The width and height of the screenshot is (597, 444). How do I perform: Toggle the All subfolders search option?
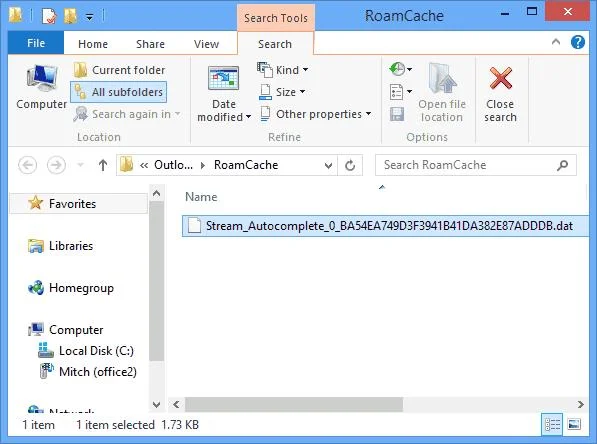coord(119,92)
